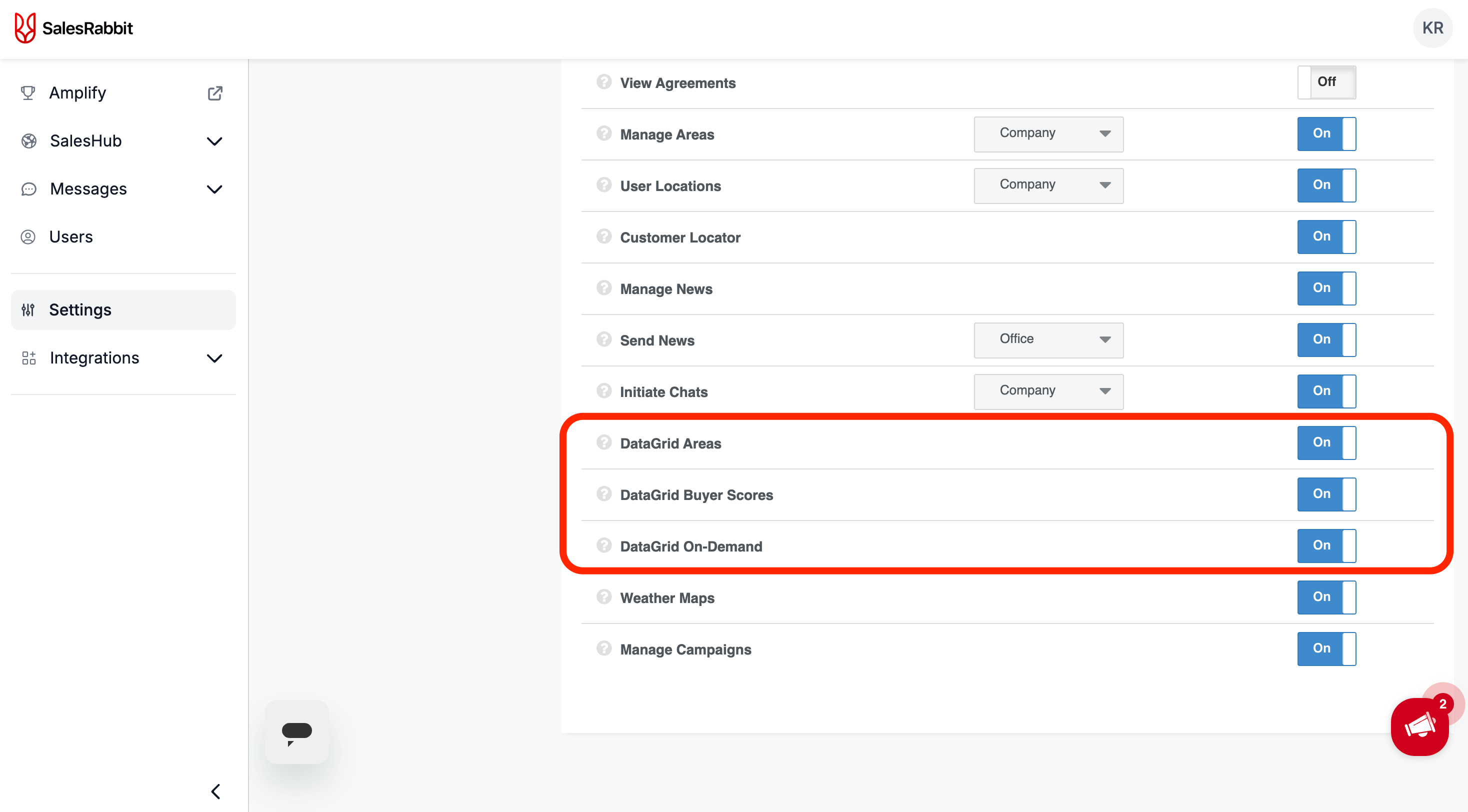Click help icon next to DataGrid Areas
The width and height of the screenshot is (1468, 812).
(603, 442)
